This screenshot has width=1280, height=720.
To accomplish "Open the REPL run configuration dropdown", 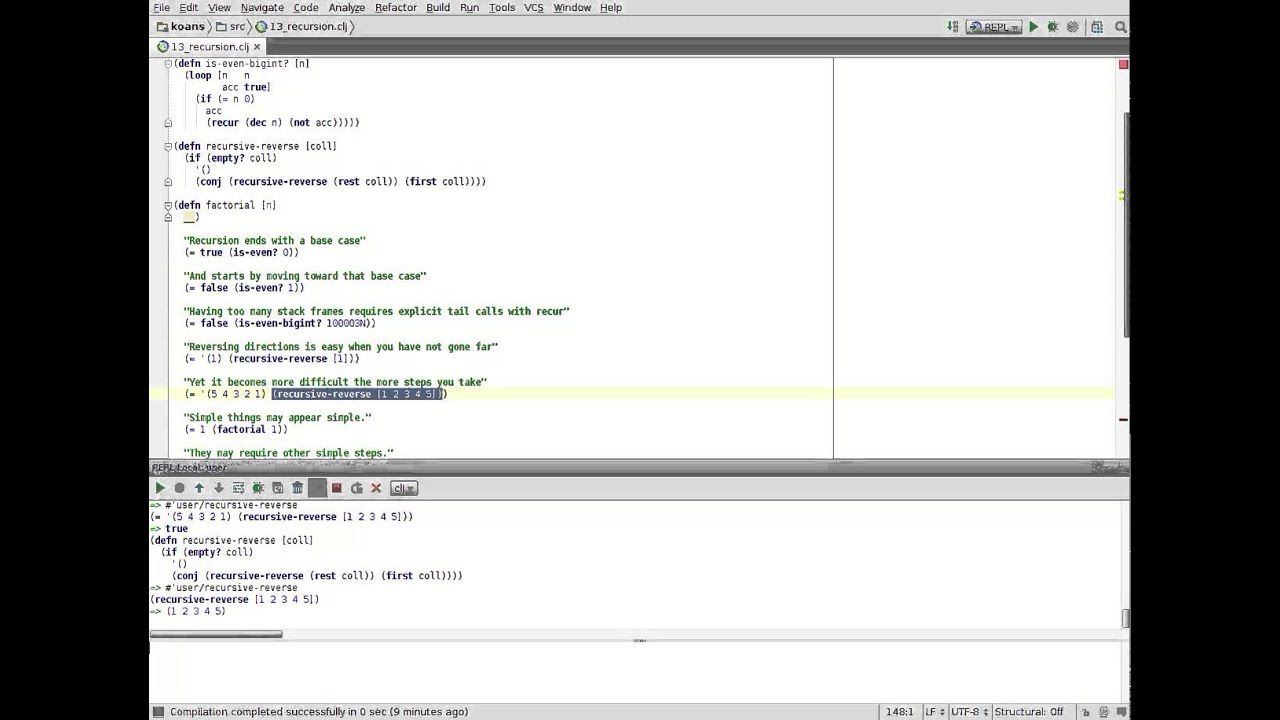I will click(x=993, y=27).
